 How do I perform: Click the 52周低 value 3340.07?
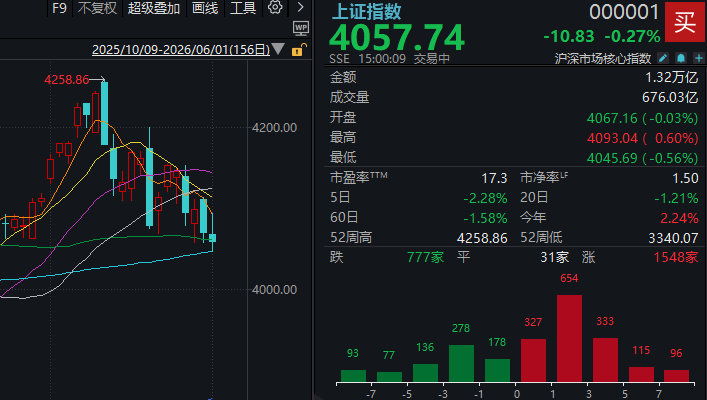[673, 238]
